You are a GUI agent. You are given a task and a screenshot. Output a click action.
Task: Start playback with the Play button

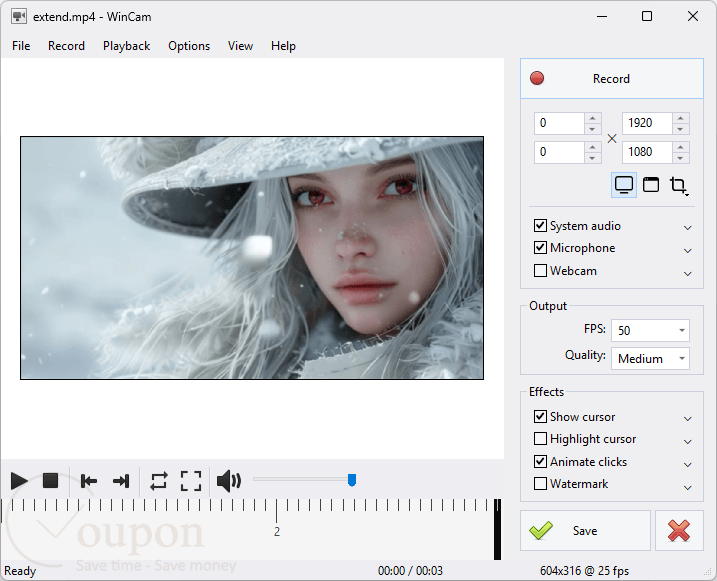coord(19,481)
